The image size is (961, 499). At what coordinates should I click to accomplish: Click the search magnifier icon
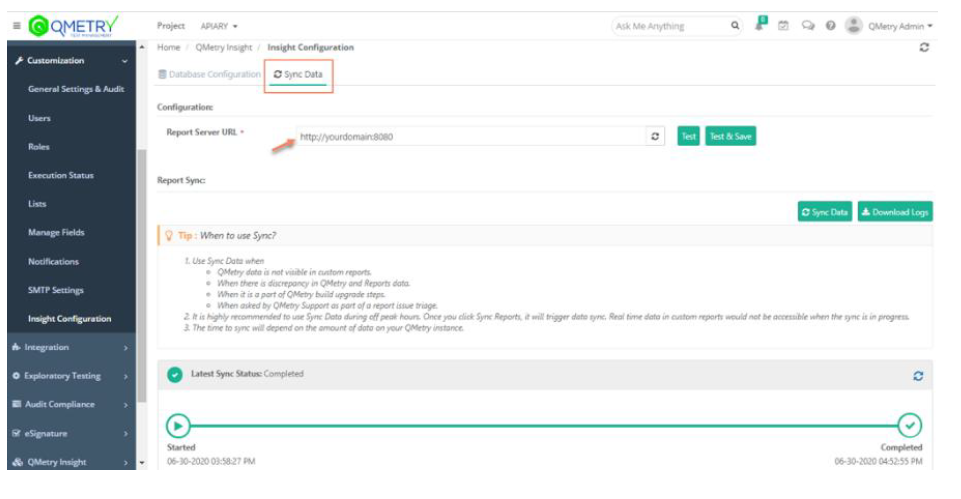(x=735, y=25)
